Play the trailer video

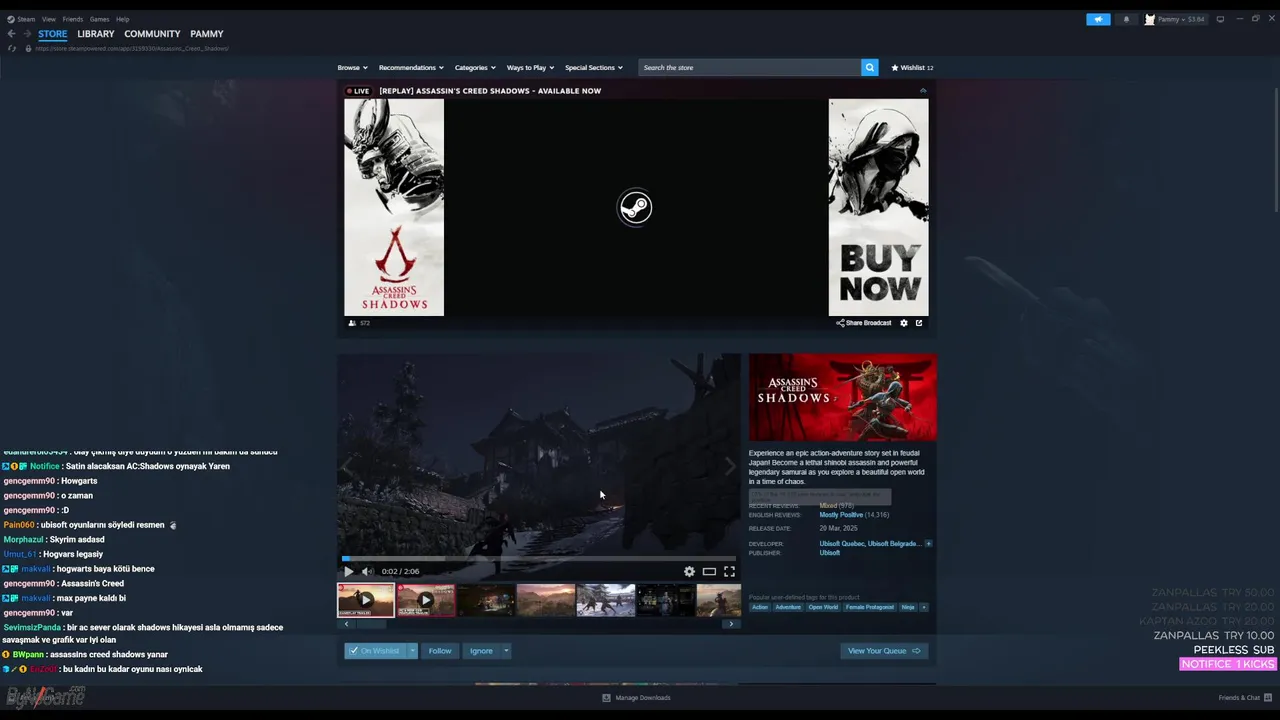click(348, 571)
